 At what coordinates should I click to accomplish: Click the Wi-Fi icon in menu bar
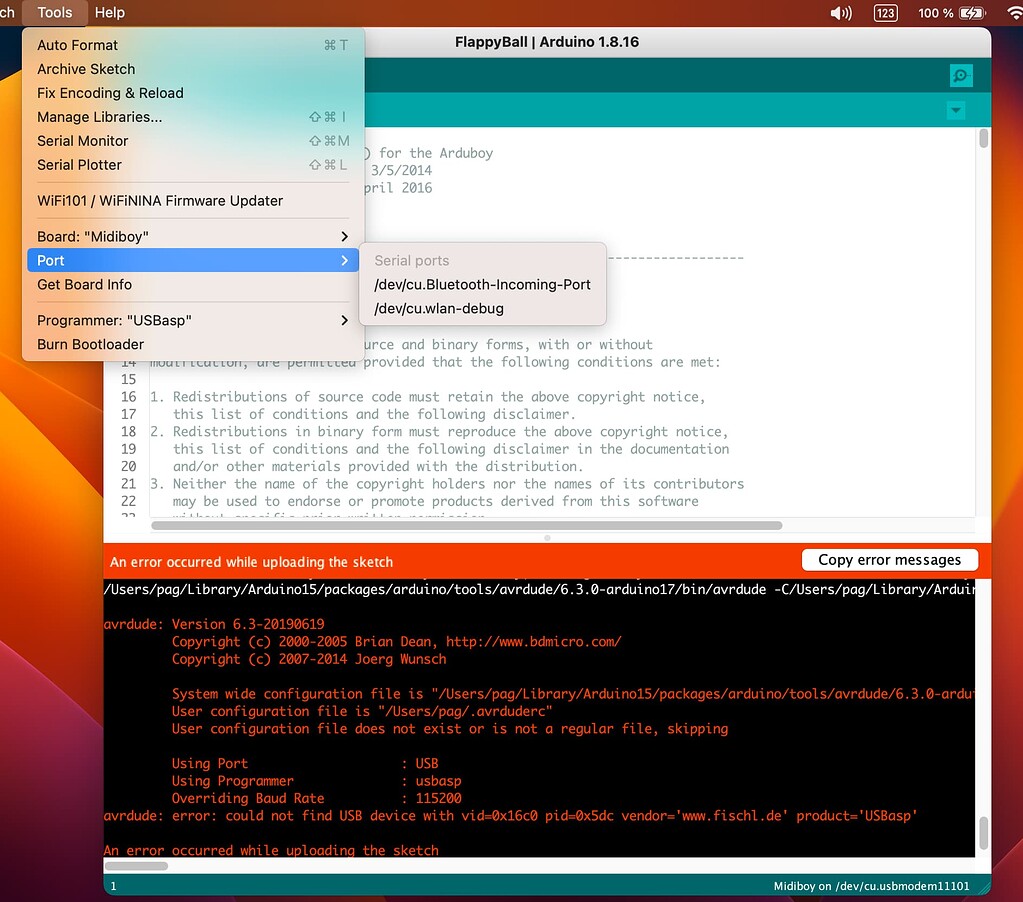[x=1015, y=13]
